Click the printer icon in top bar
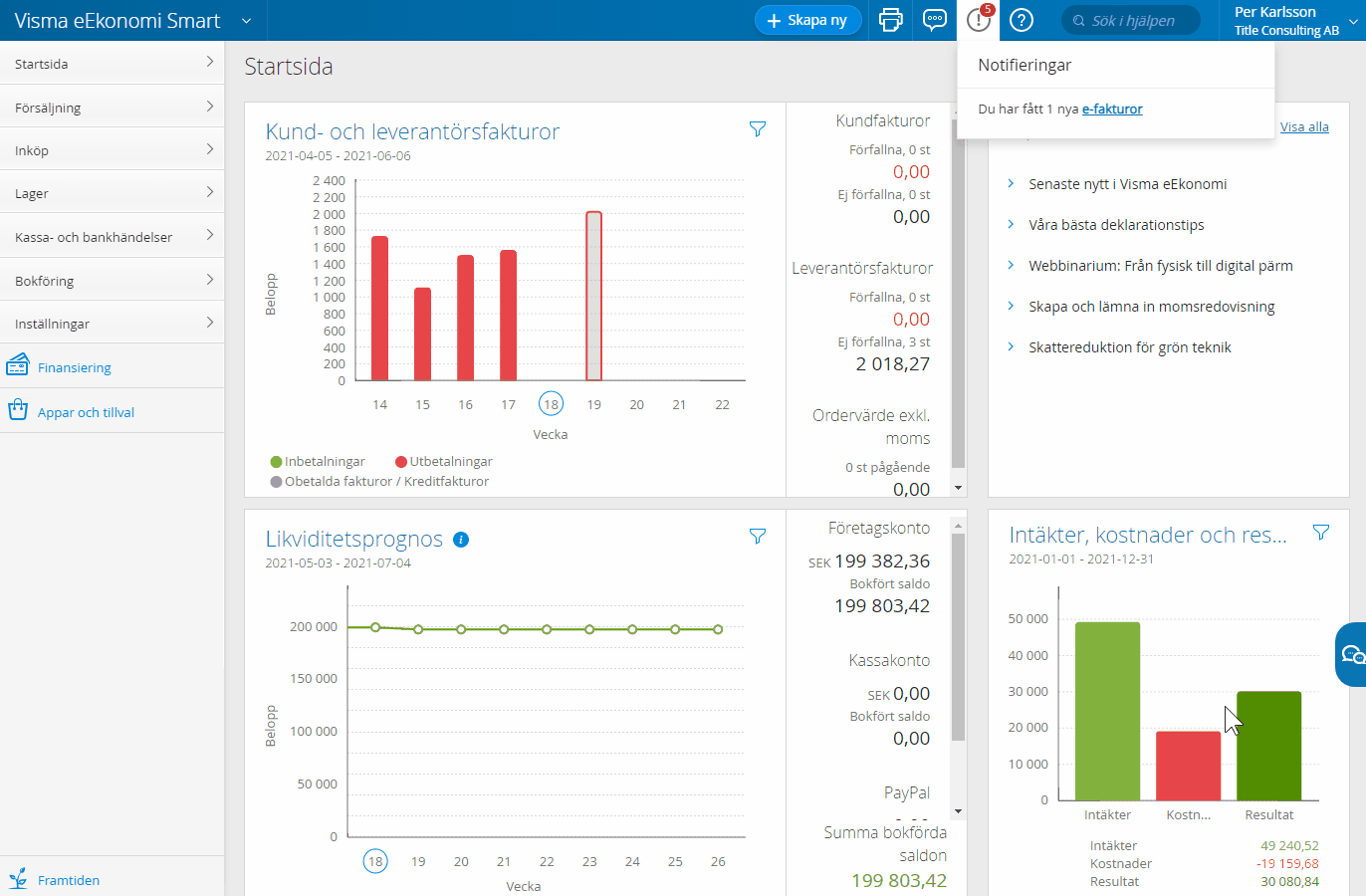1366x896 pixels. point(891,20)
